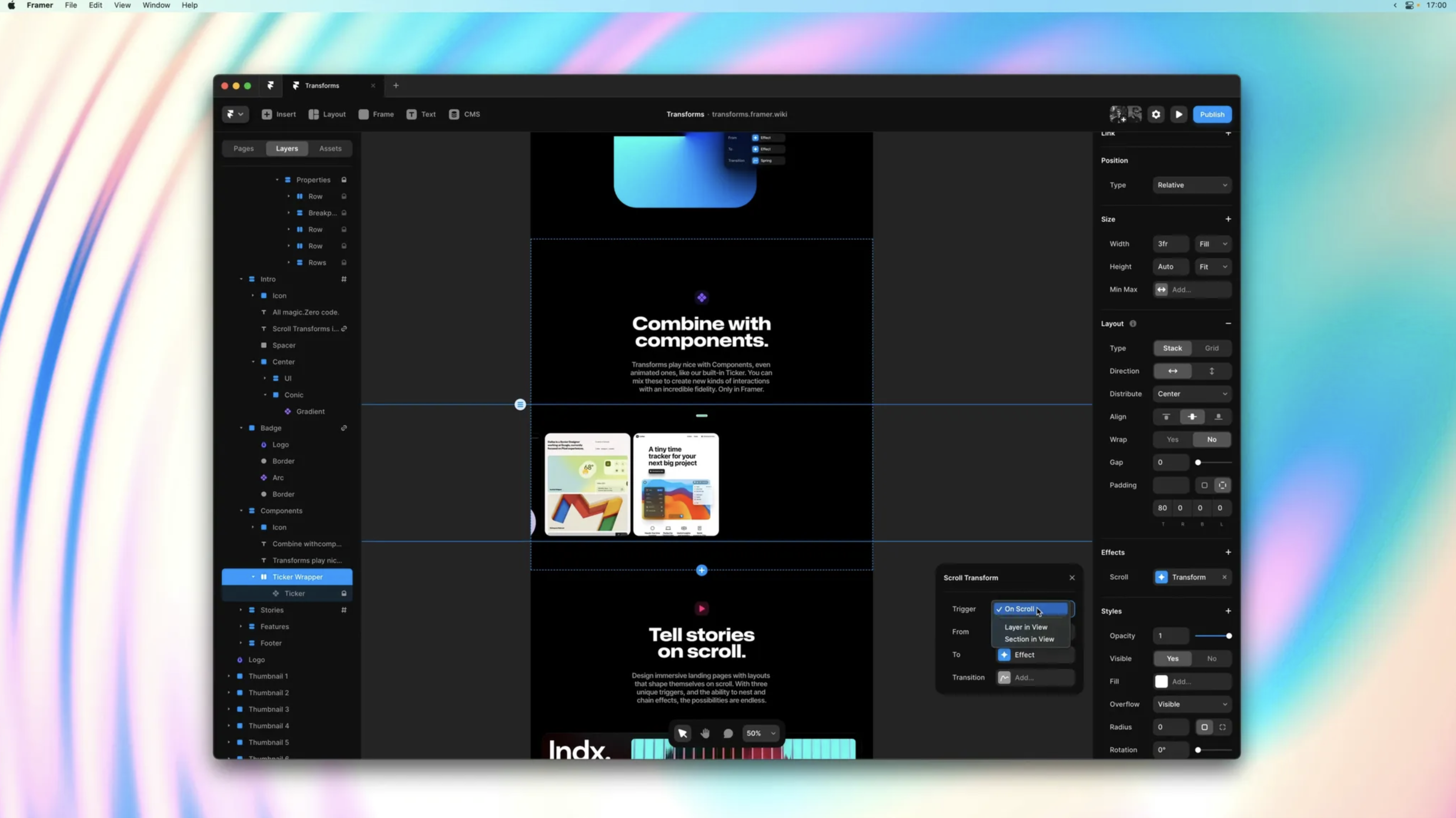
Task: Set Visible to No
Action: pos(1212,659)
